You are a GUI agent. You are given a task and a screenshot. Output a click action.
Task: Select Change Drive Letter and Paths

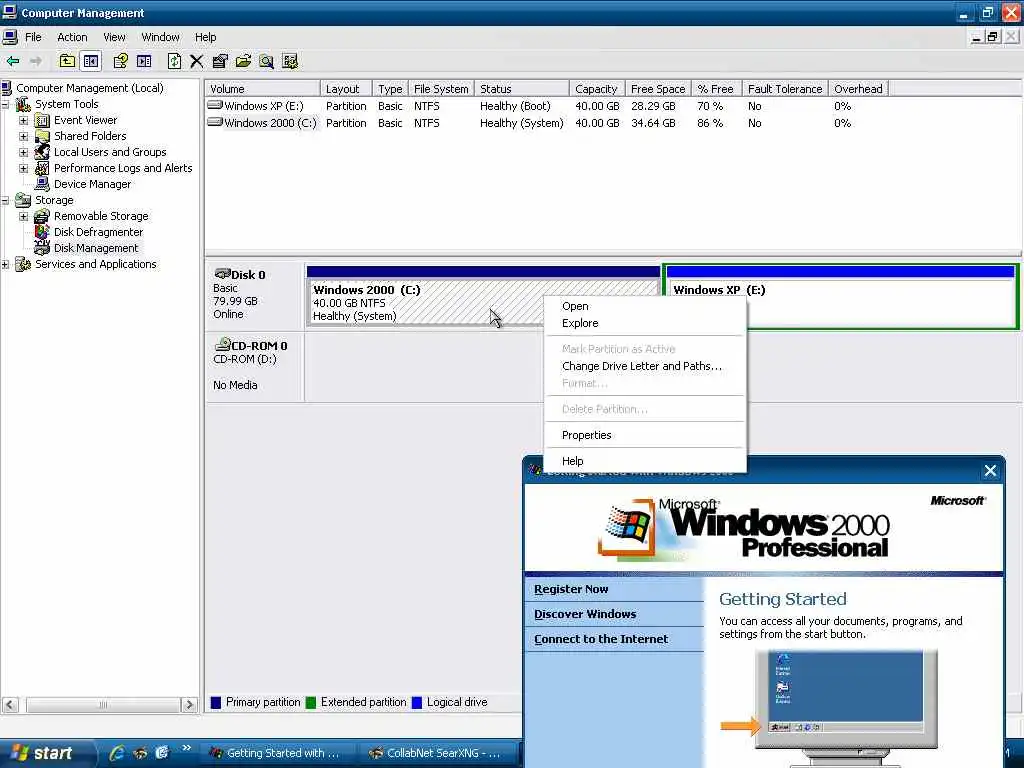coord(645,366)
